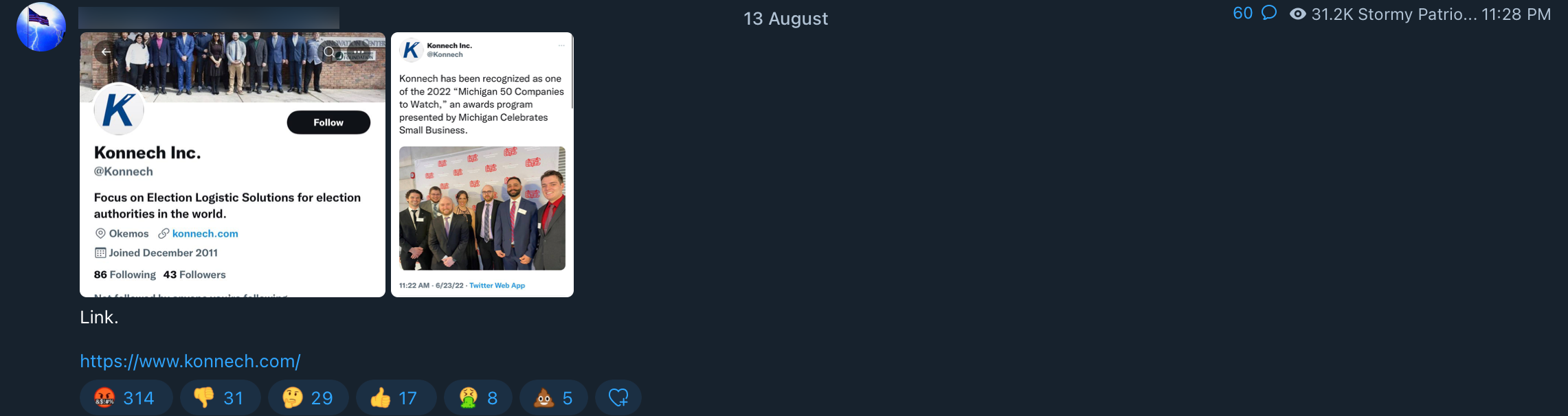Expand the thinking-face reaction counter

pyautogui.click(x=308, y=397)
